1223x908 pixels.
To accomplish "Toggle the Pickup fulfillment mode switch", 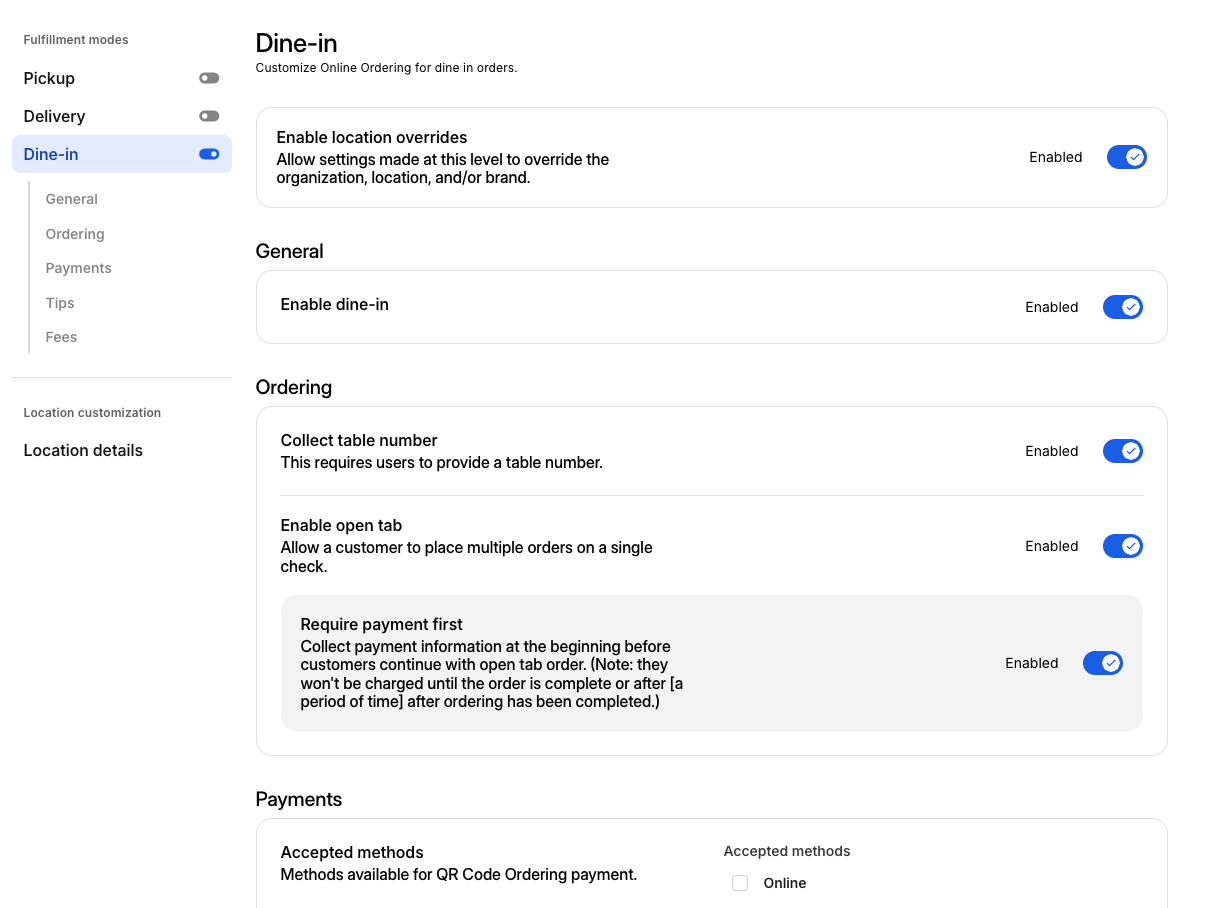I will pyautogui.click(x=208, y=78).
